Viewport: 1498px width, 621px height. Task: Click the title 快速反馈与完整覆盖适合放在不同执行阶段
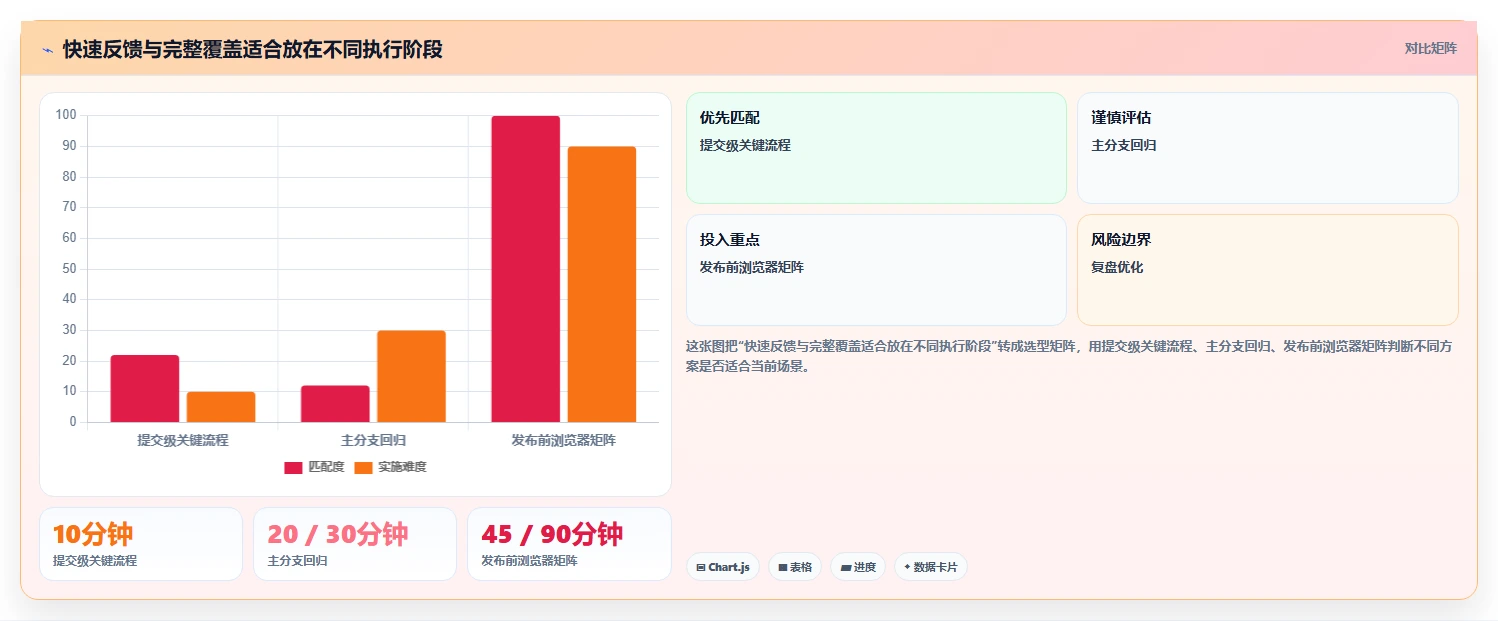[253, 49]
